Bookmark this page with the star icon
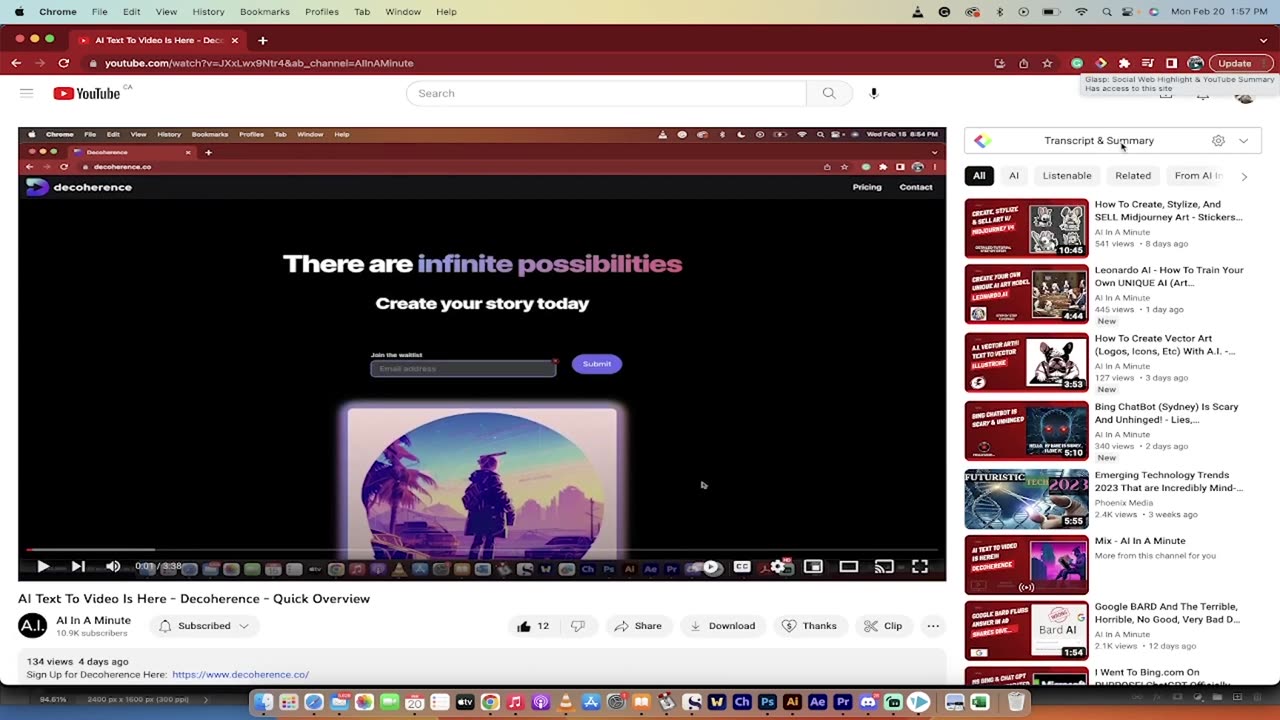 (1047, 63)
